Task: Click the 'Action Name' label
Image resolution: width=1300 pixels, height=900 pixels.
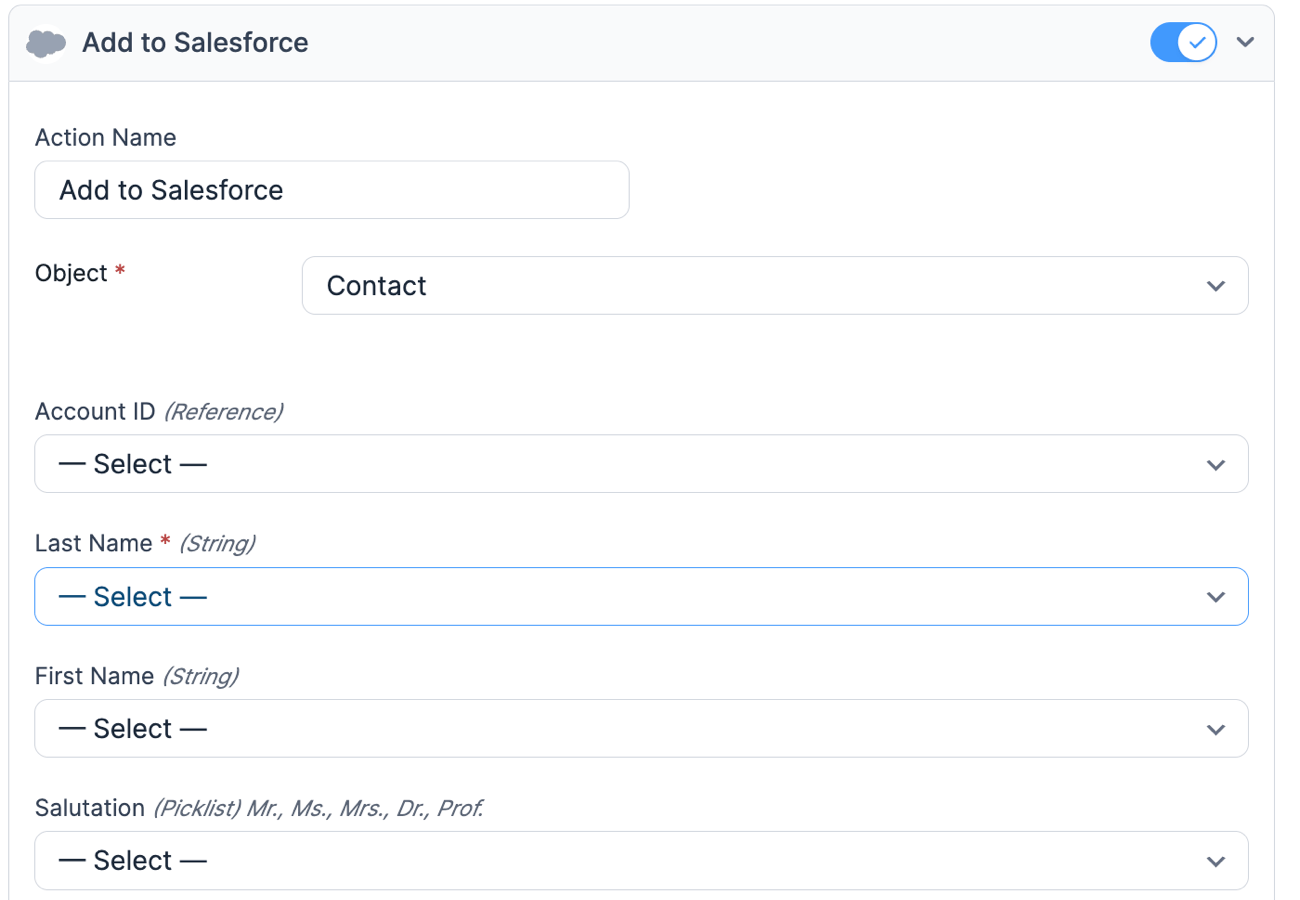Action: click(x=106, y=138)
